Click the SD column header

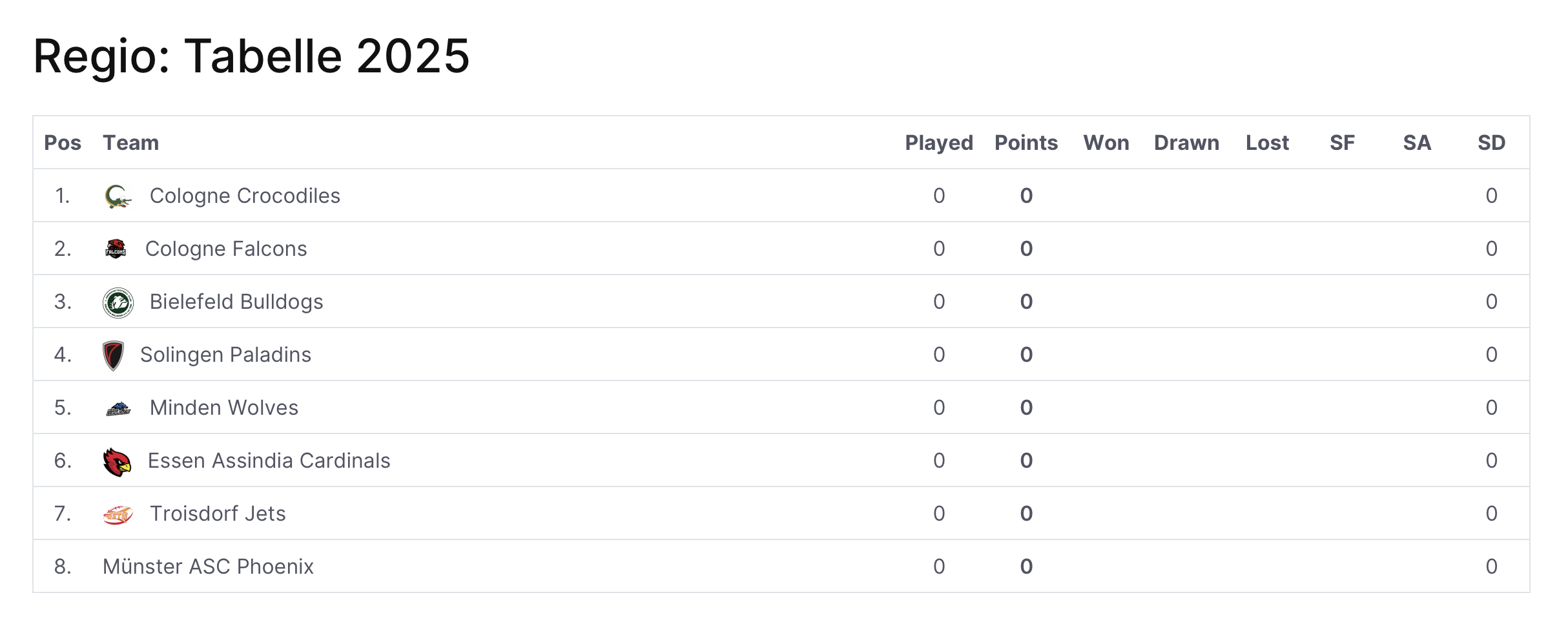[1491, 143]
